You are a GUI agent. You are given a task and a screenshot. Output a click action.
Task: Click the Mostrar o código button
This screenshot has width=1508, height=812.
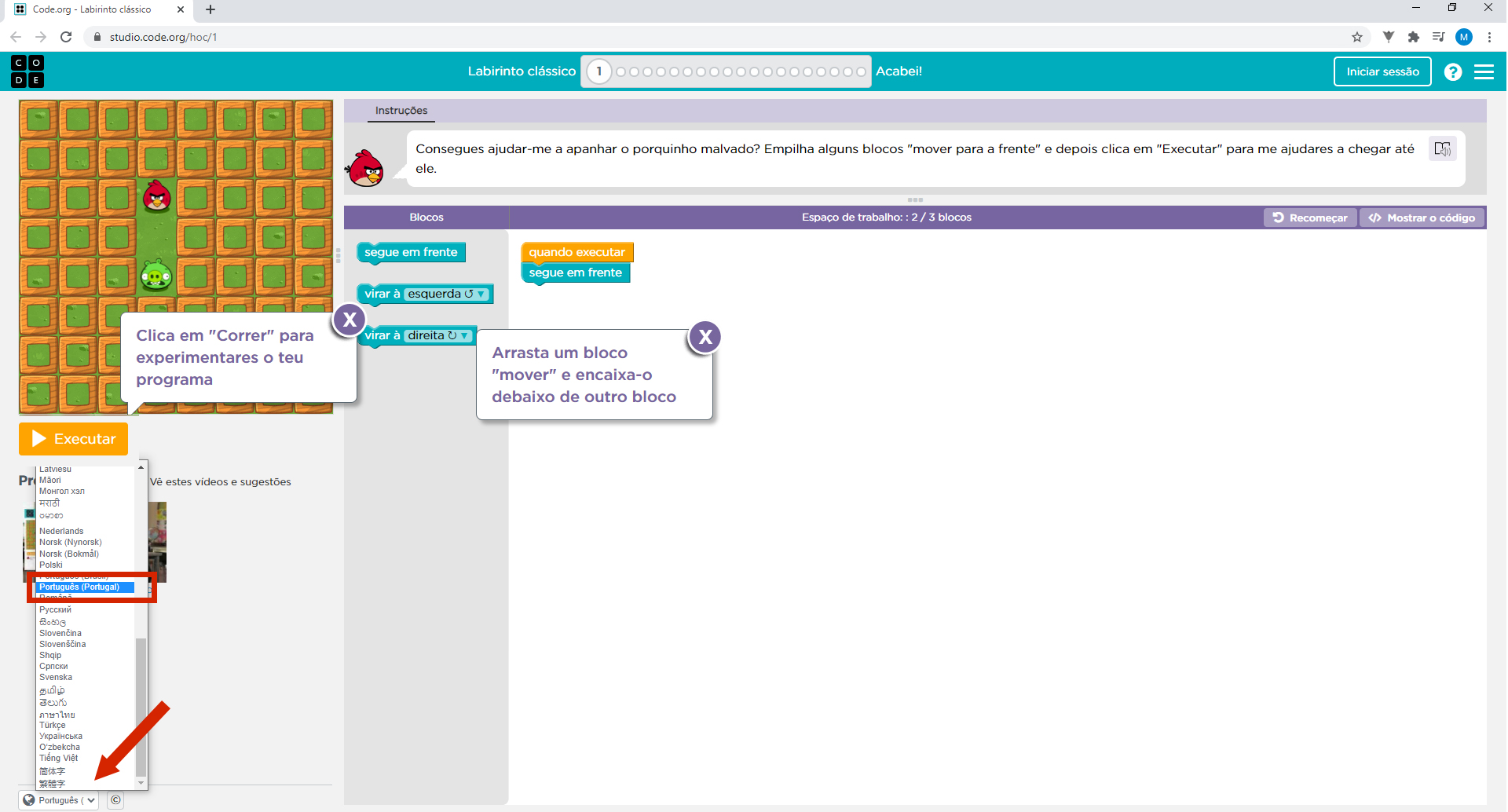(x=1422, y=218)
